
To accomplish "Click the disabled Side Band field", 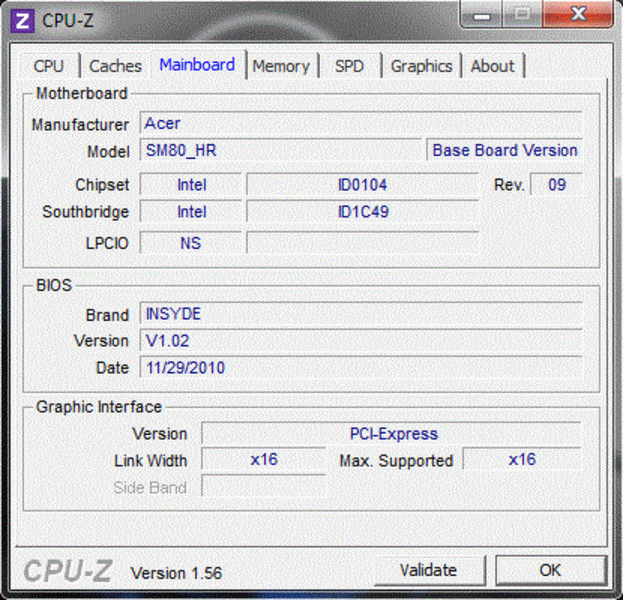I will pos(264,486).
